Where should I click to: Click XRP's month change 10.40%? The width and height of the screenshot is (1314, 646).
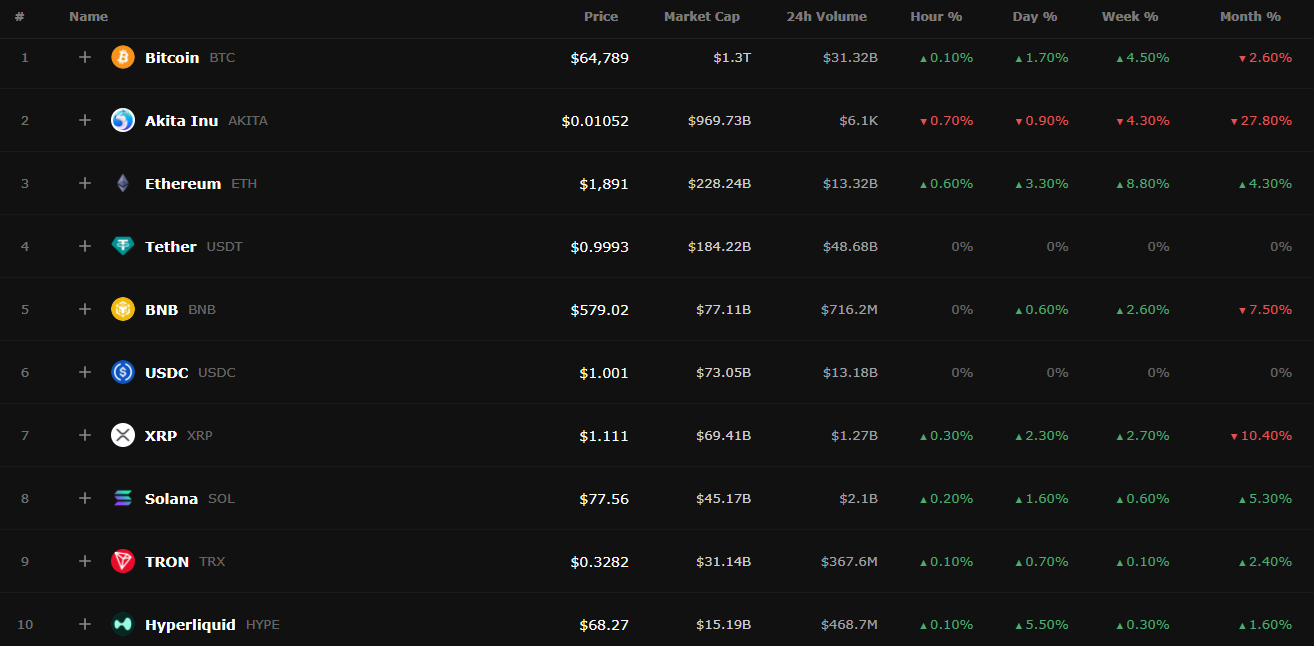[1261, 436]
